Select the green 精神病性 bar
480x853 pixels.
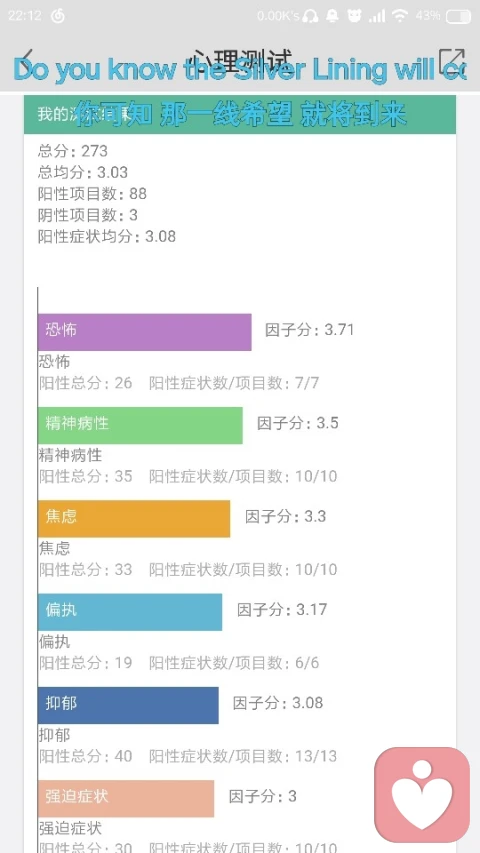coord(140,425)
